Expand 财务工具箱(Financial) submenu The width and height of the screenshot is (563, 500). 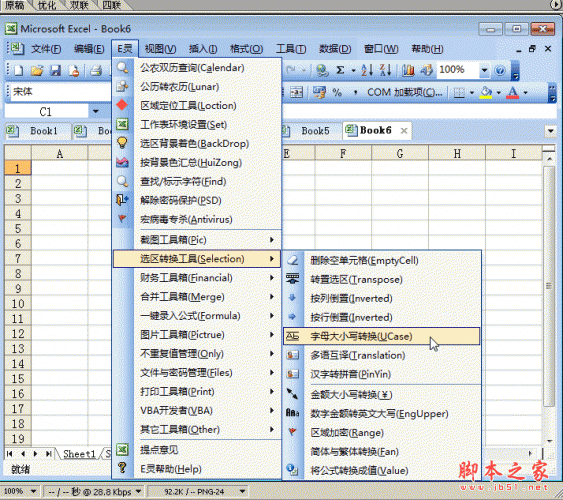pyautogui.click(x=197, y=278)
